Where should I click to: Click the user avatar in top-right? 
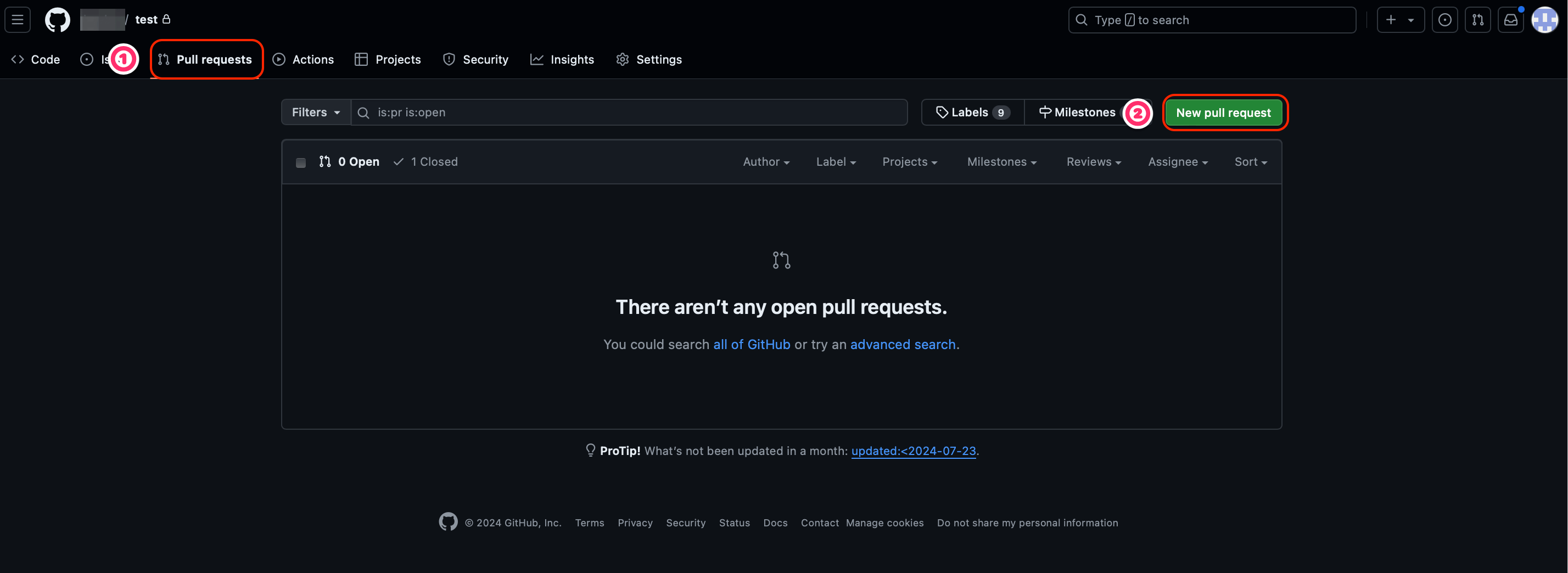[x=1544, y=20]
